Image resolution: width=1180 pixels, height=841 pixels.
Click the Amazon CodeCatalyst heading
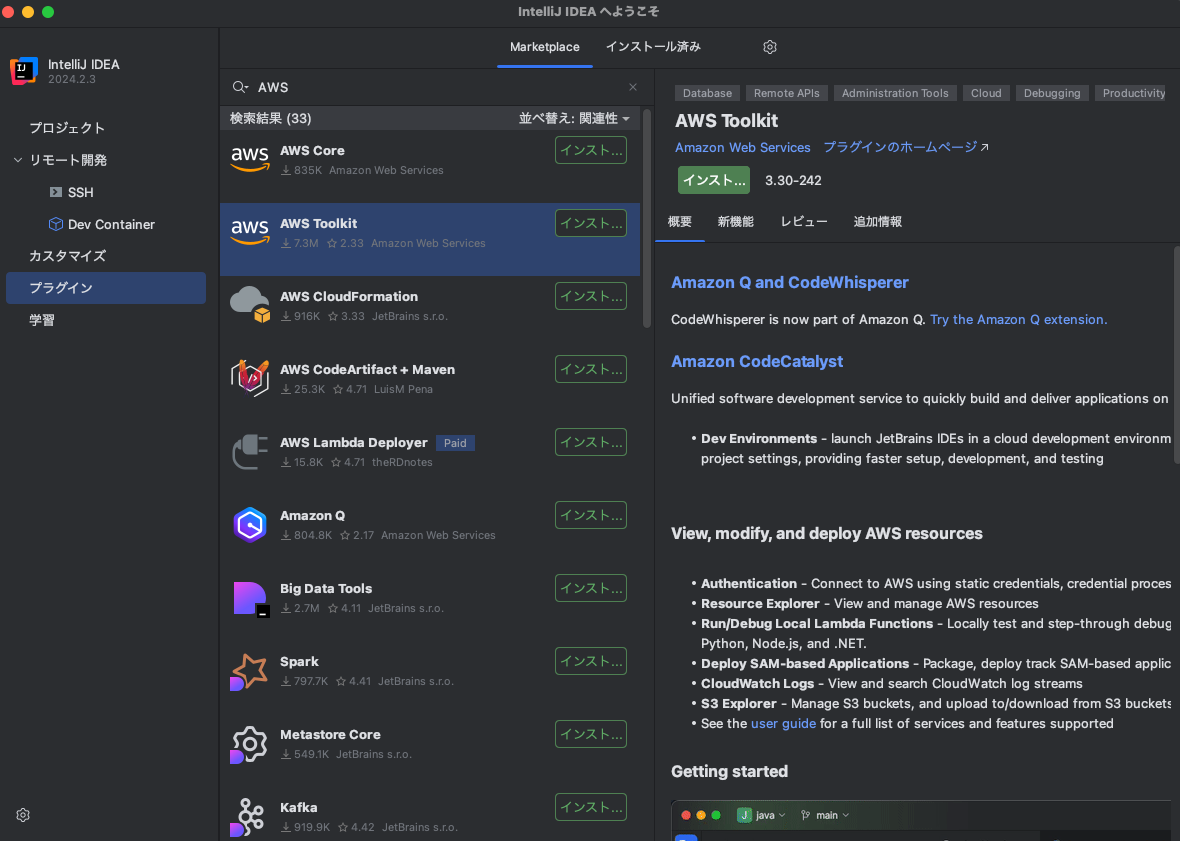(x=756, y=361)
